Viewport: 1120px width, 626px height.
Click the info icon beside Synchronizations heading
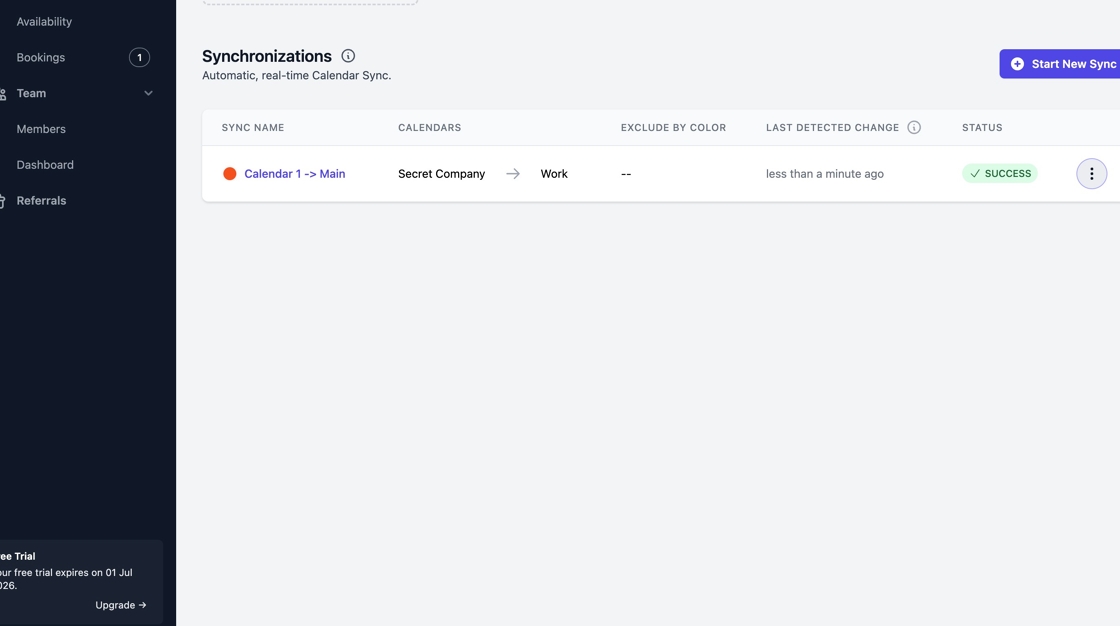(x=348, y=56)
